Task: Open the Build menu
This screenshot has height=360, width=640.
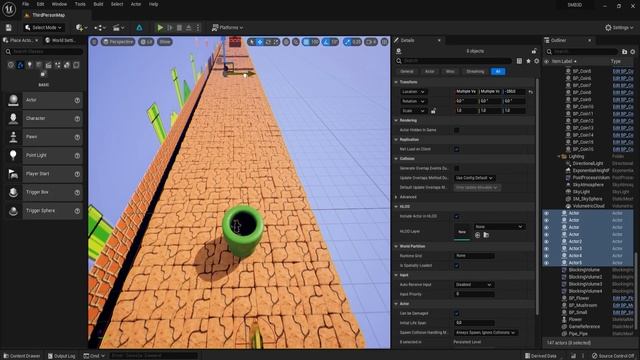Action: (98, 4)
